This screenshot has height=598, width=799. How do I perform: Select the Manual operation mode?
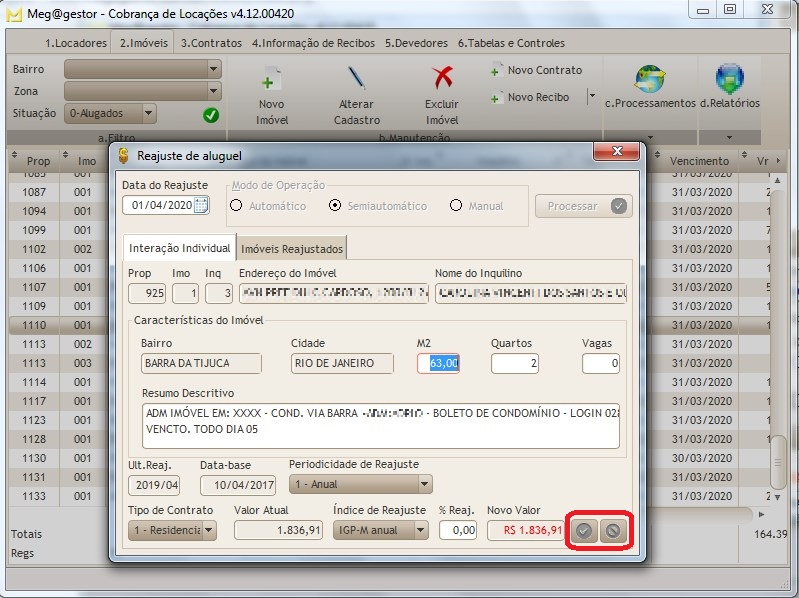457,206
